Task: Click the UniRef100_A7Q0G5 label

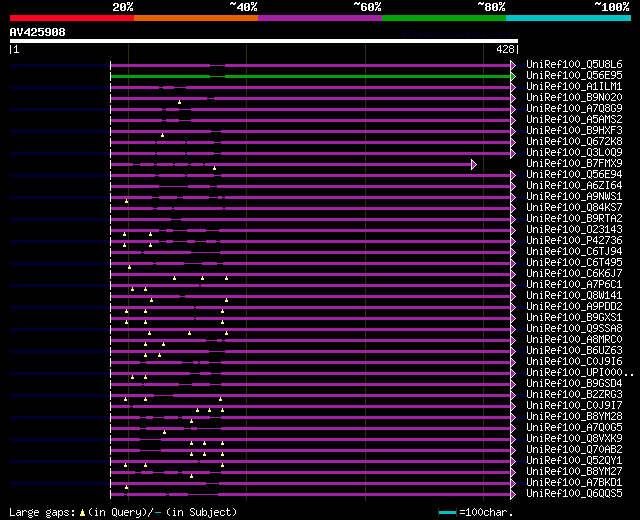Action: point(574,428)
